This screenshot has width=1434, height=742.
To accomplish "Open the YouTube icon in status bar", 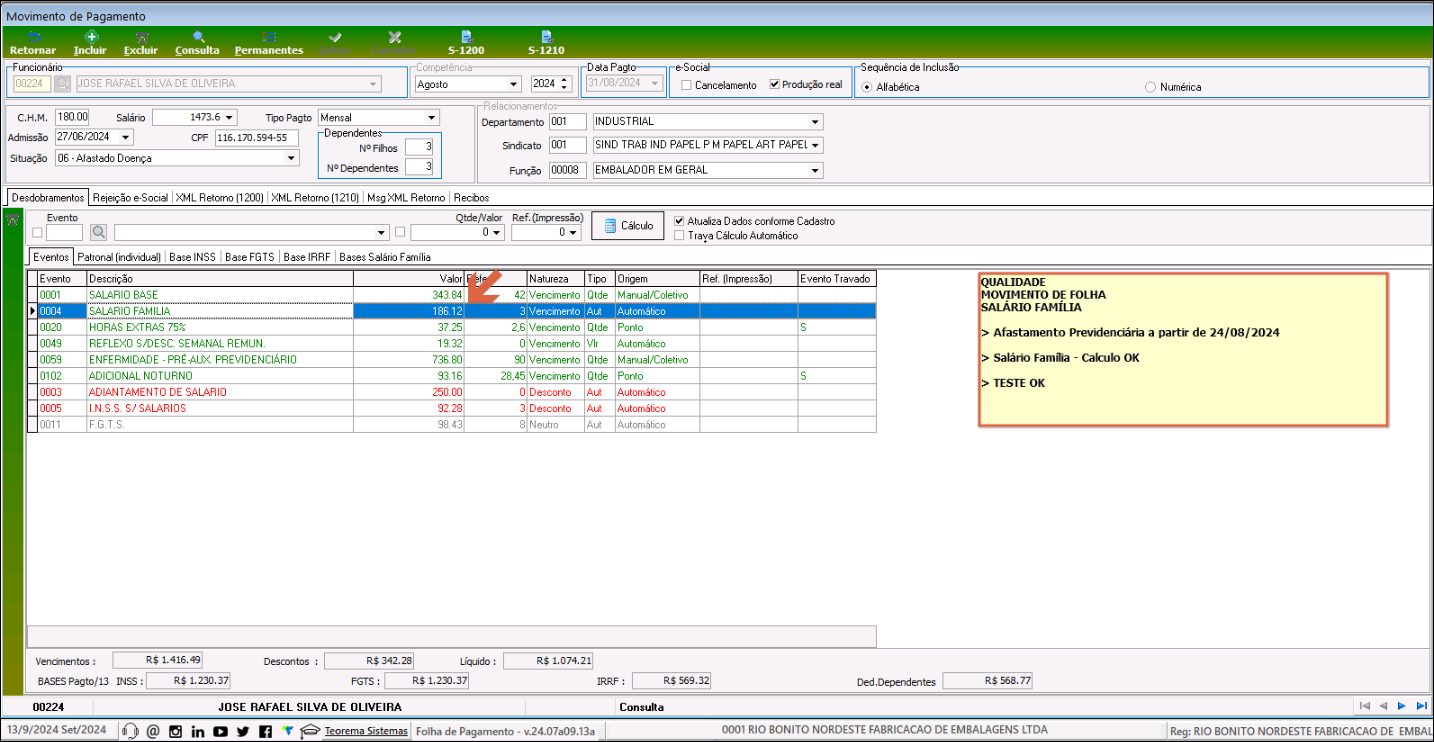I will tap(220, 731).
